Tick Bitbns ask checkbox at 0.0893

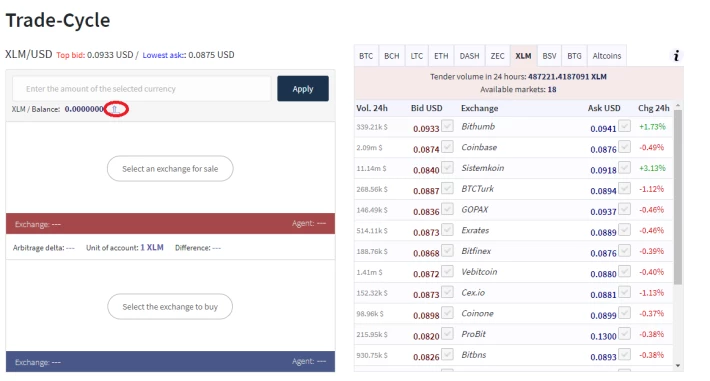pos(624,354)
